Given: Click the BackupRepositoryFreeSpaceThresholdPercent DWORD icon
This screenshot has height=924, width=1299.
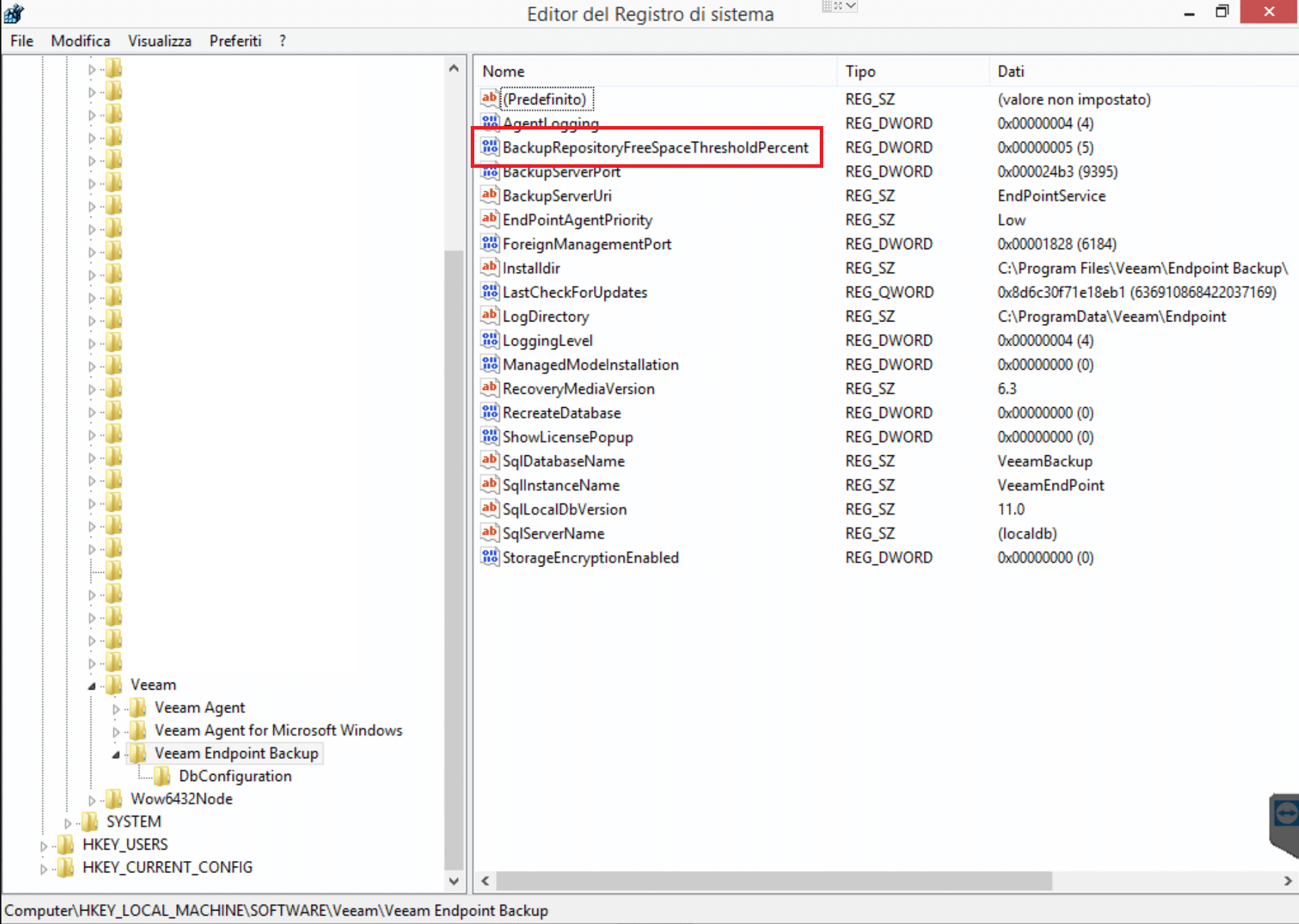Looking at the screenshot, I should (489, 147).
